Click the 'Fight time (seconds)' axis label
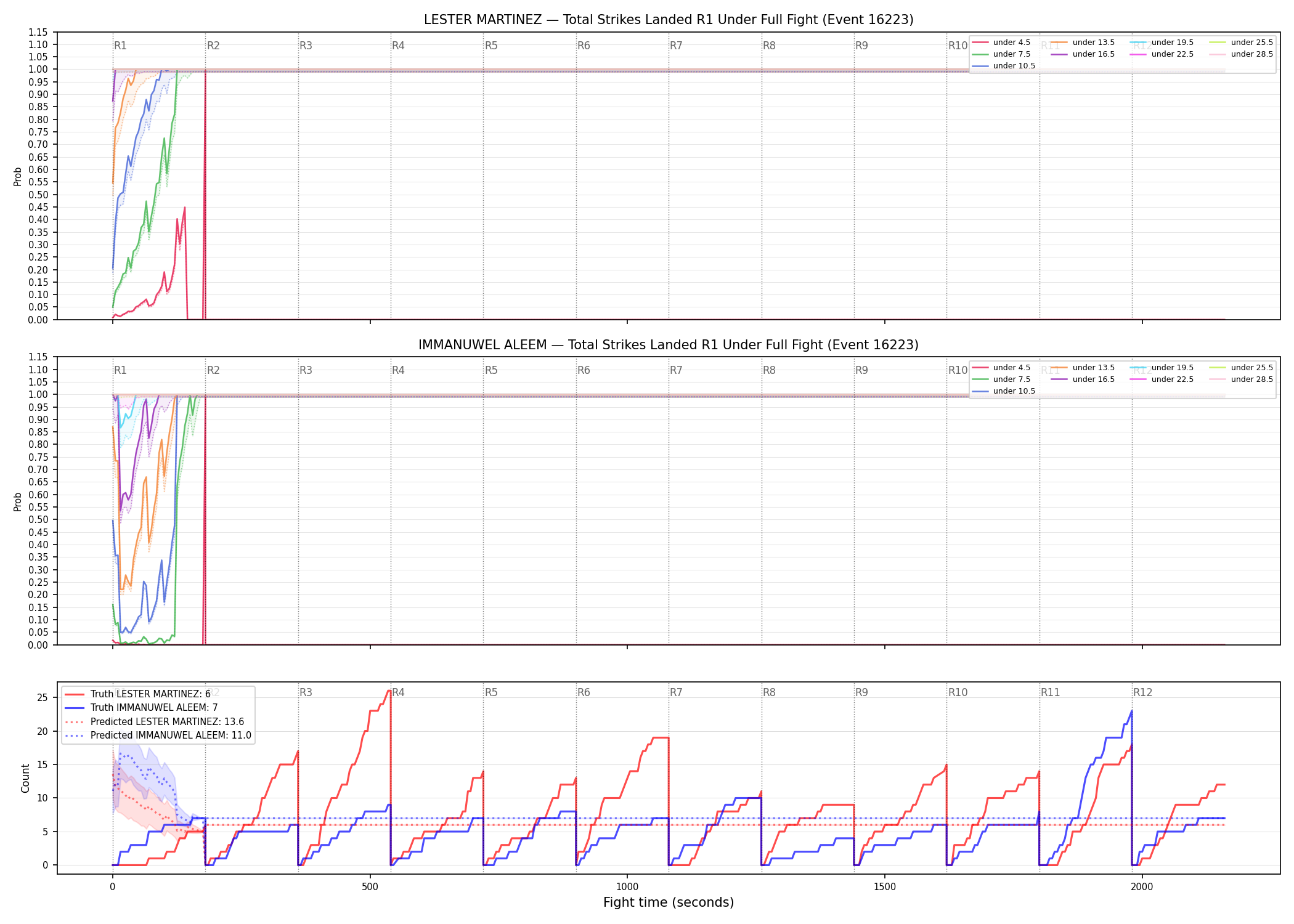 coord(669,902)
